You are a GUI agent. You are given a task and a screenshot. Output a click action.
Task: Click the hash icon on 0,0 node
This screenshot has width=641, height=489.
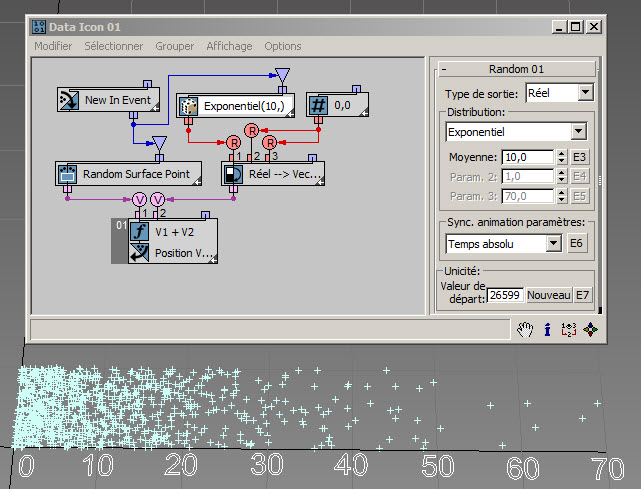318,105
